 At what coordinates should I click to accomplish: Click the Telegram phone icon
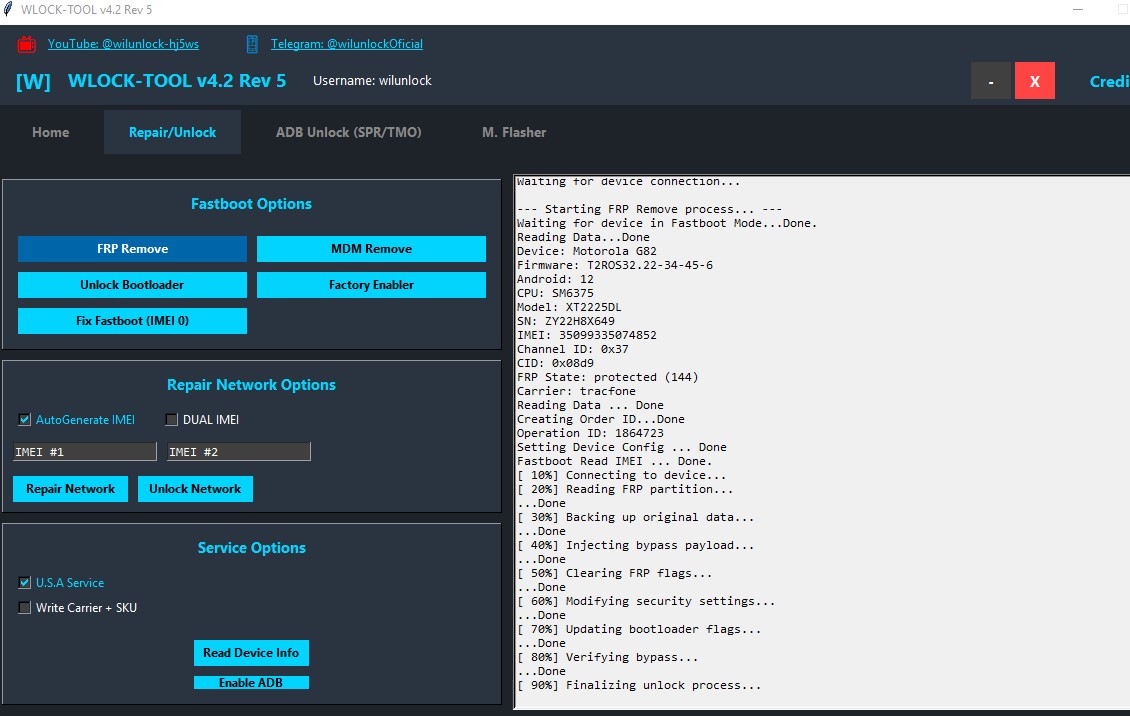click(x=252, y=44)
